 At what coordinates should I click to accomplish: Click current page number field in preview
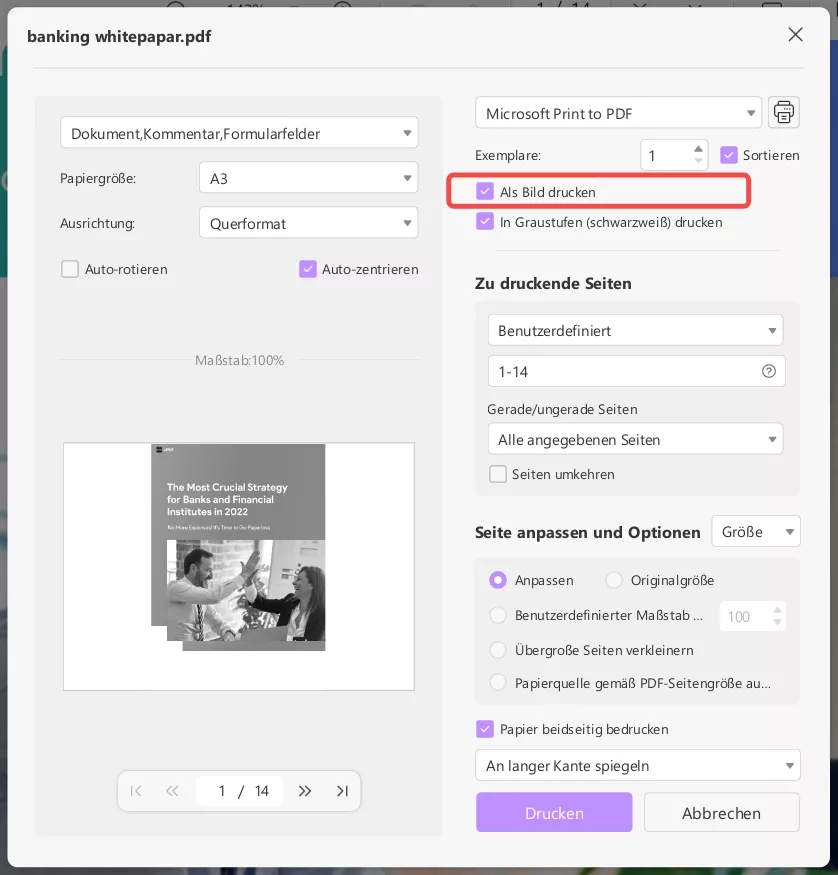[221, 791]
